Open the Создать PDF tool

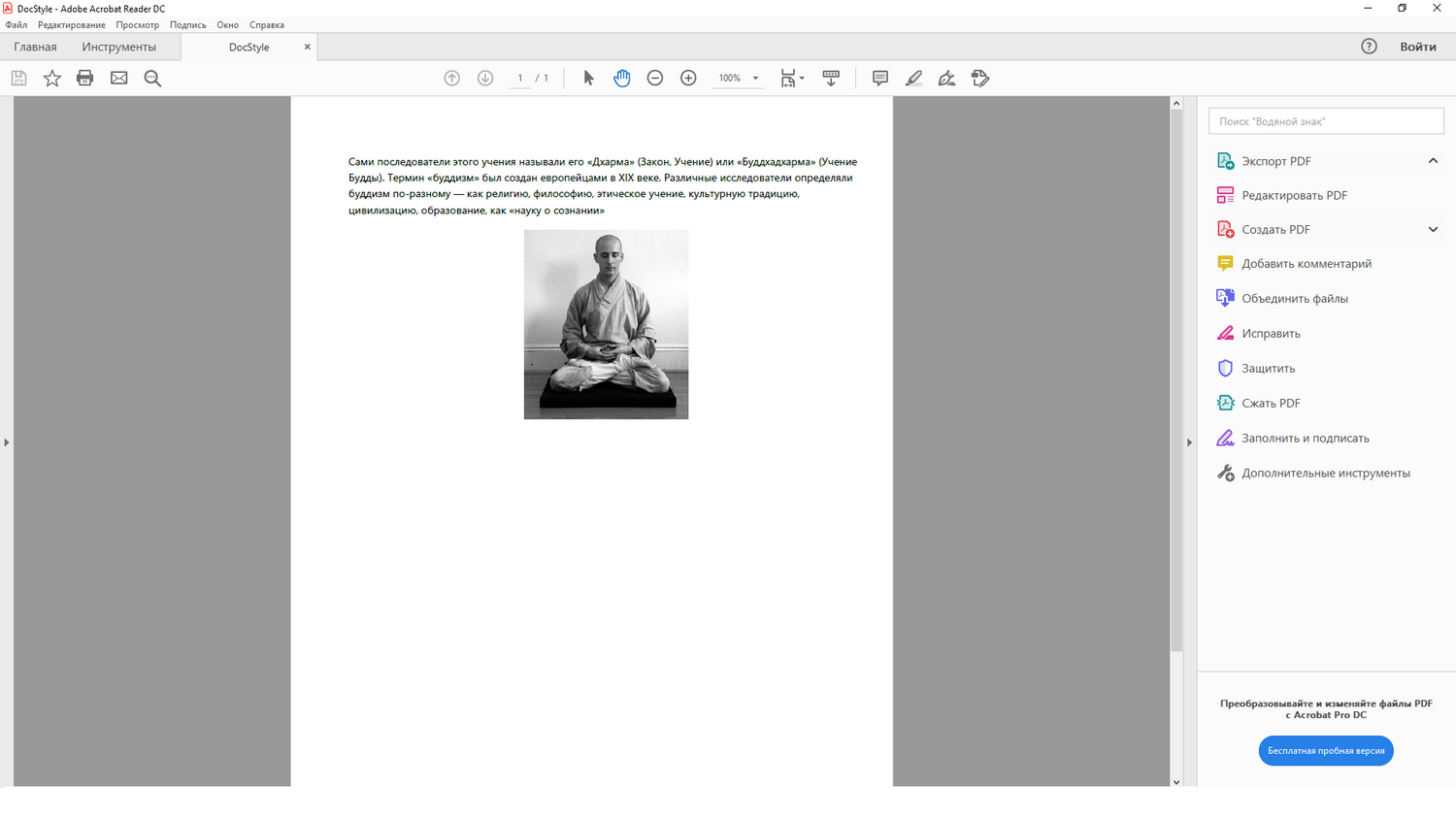(1264, 230)
